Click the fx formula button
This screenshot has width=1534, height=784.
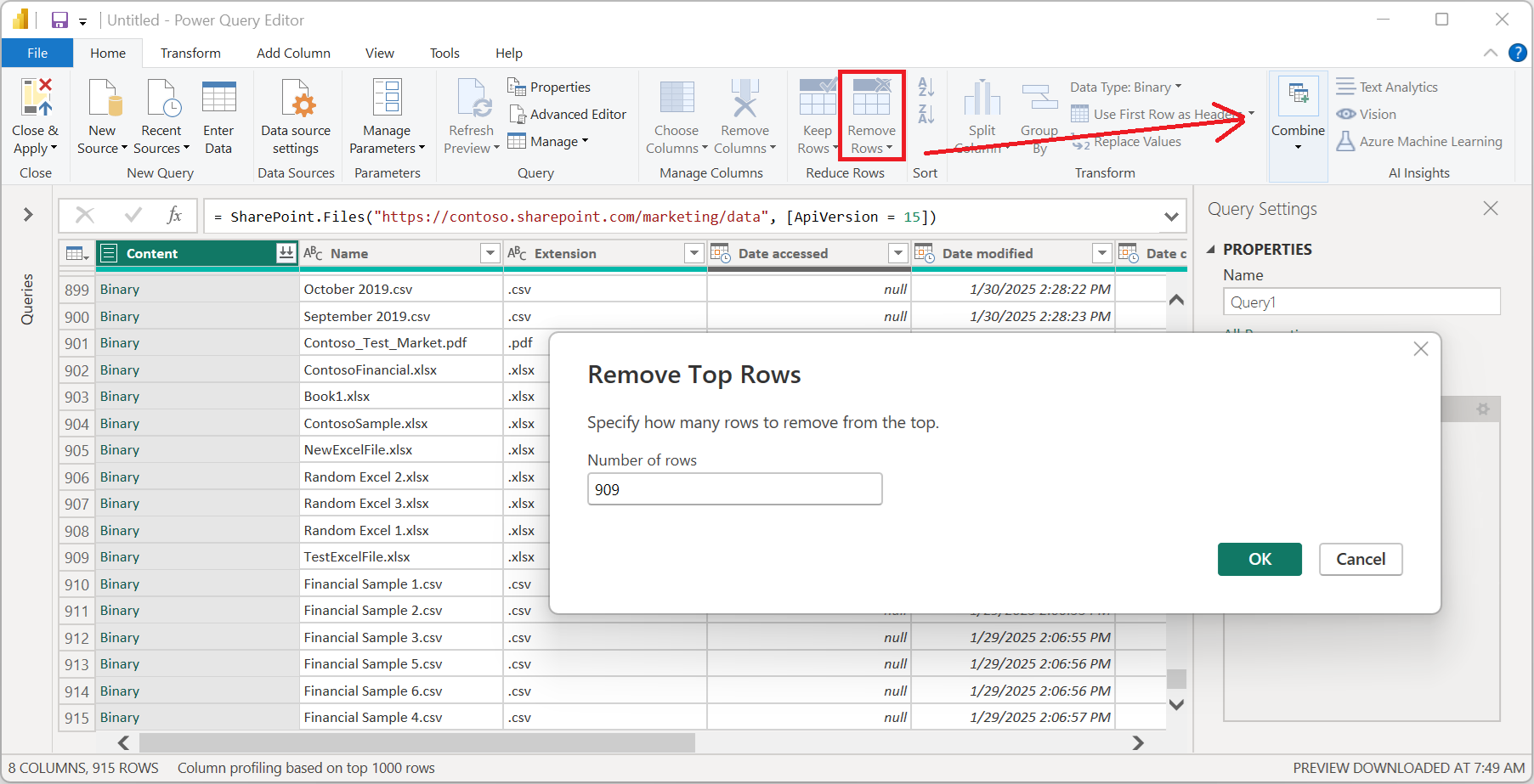(174, 216)
